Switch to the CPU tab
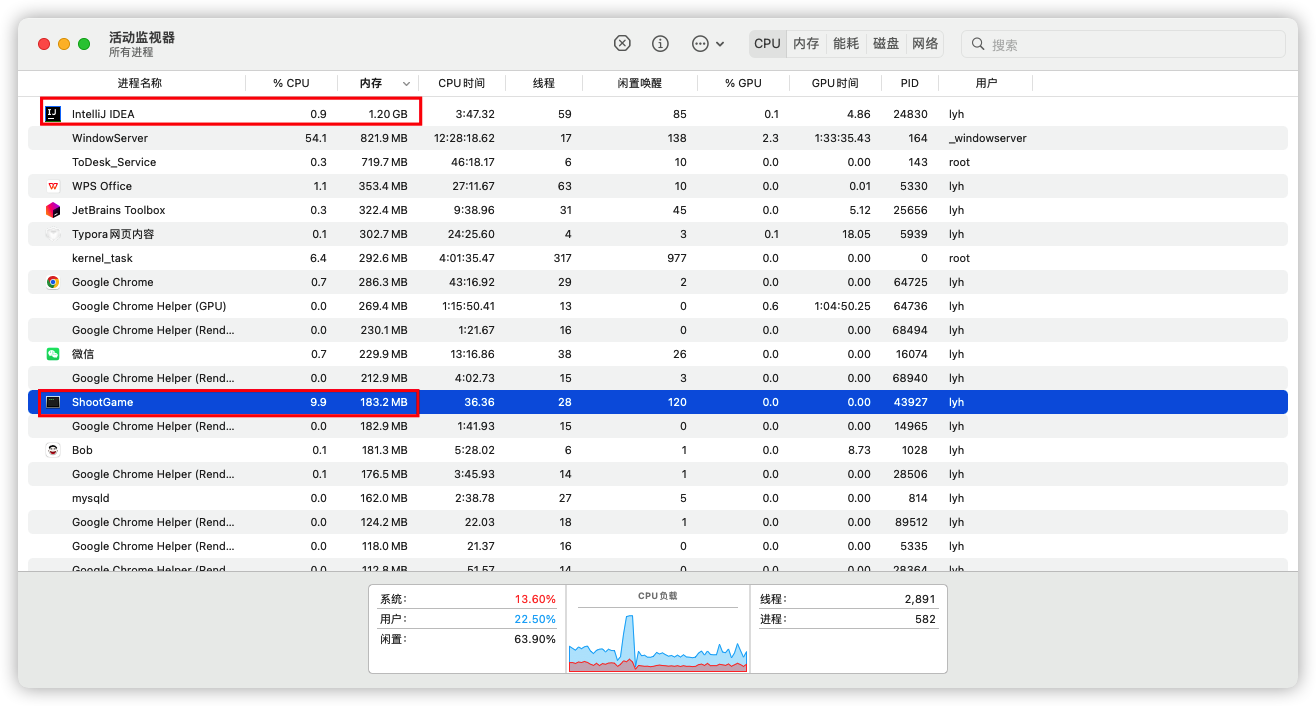Screen dimensions: 1316x706 coord(767,44)
